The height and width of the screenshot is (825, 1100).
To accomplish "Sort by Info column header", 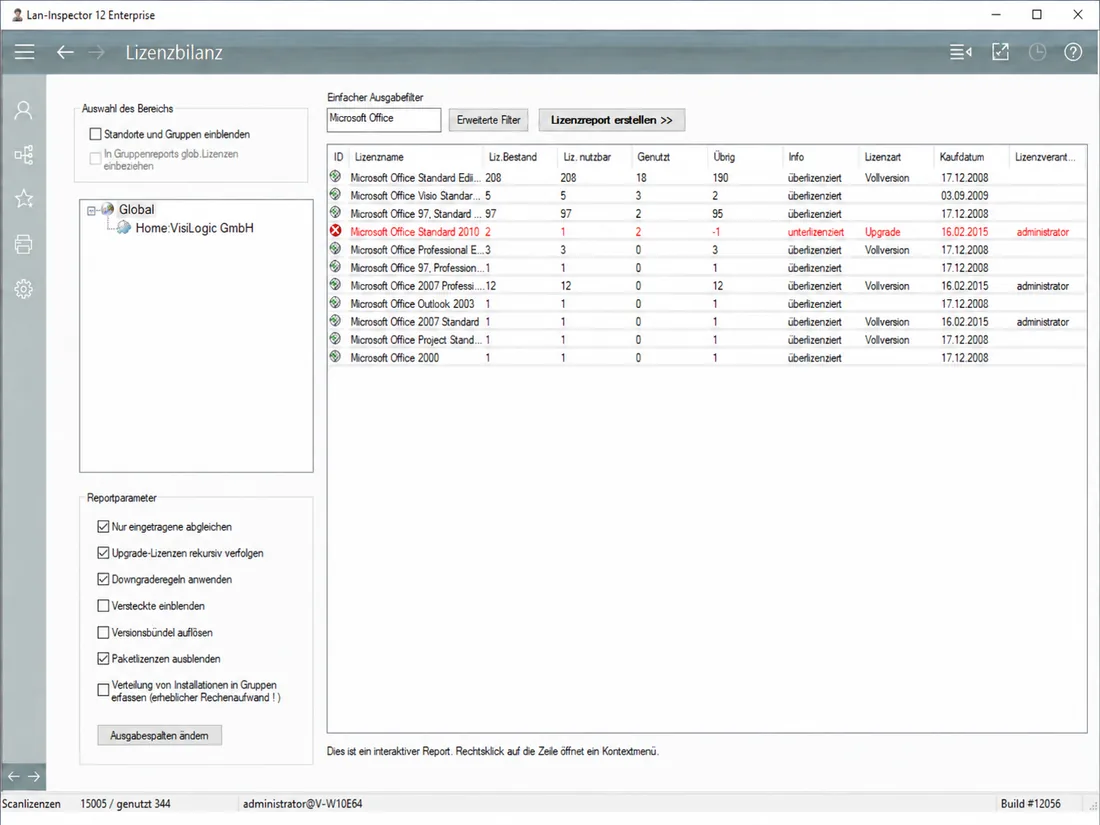I will point(820,156).
